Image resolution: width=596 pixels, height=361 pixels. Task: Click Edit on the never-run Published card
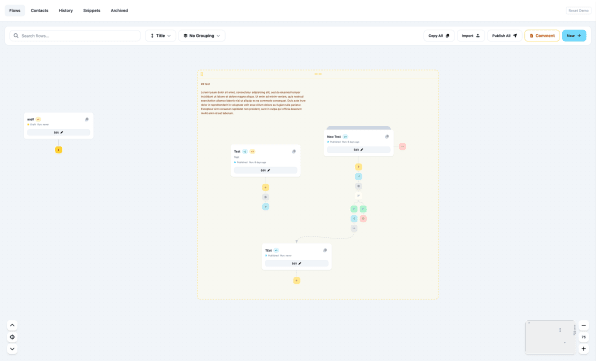coord(296,263)
